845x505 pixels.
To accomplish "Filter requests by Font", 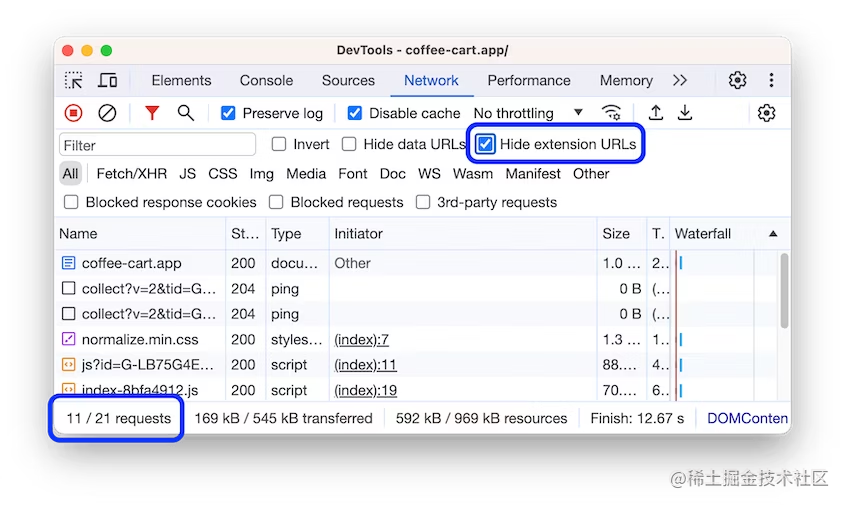I will click(352, 174).
